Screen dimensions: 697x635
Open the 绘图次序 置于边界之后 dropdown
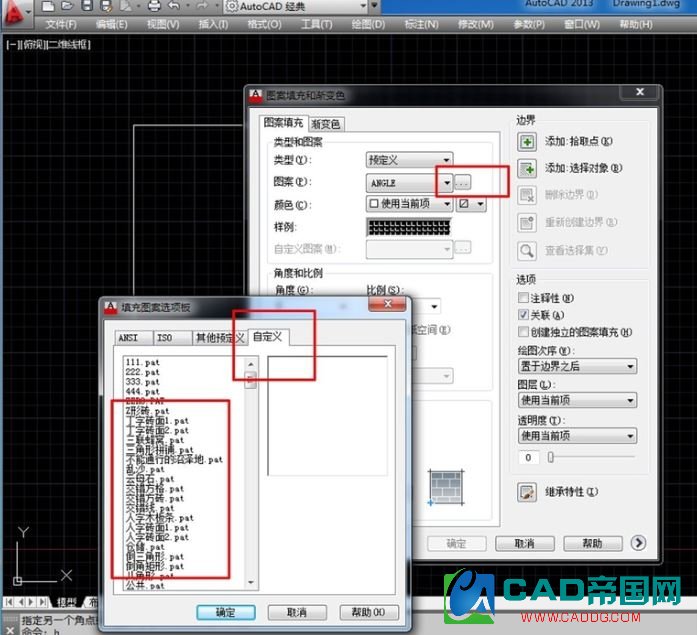click(577, 366)
